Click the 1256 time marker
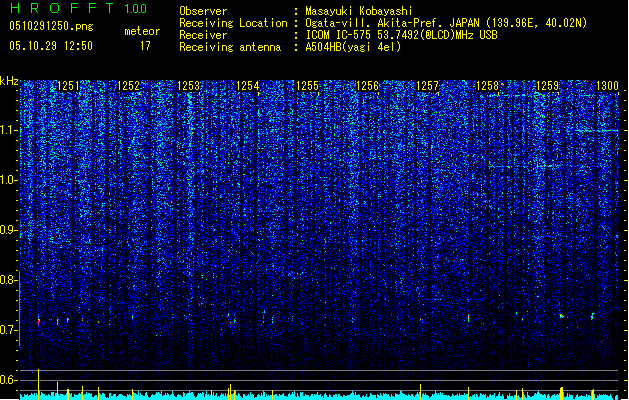This screenshot has width=629, height=400. pyautogui.click(x=367, y=86)
